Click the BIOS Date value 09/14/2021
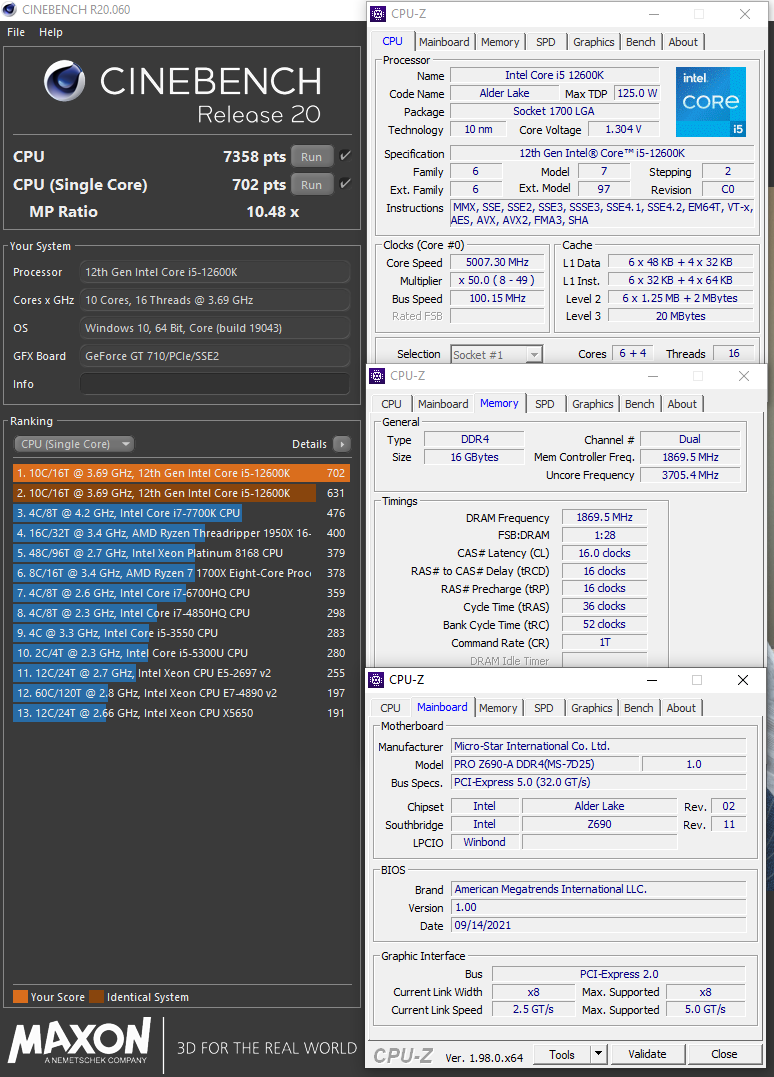 (598, 925)
